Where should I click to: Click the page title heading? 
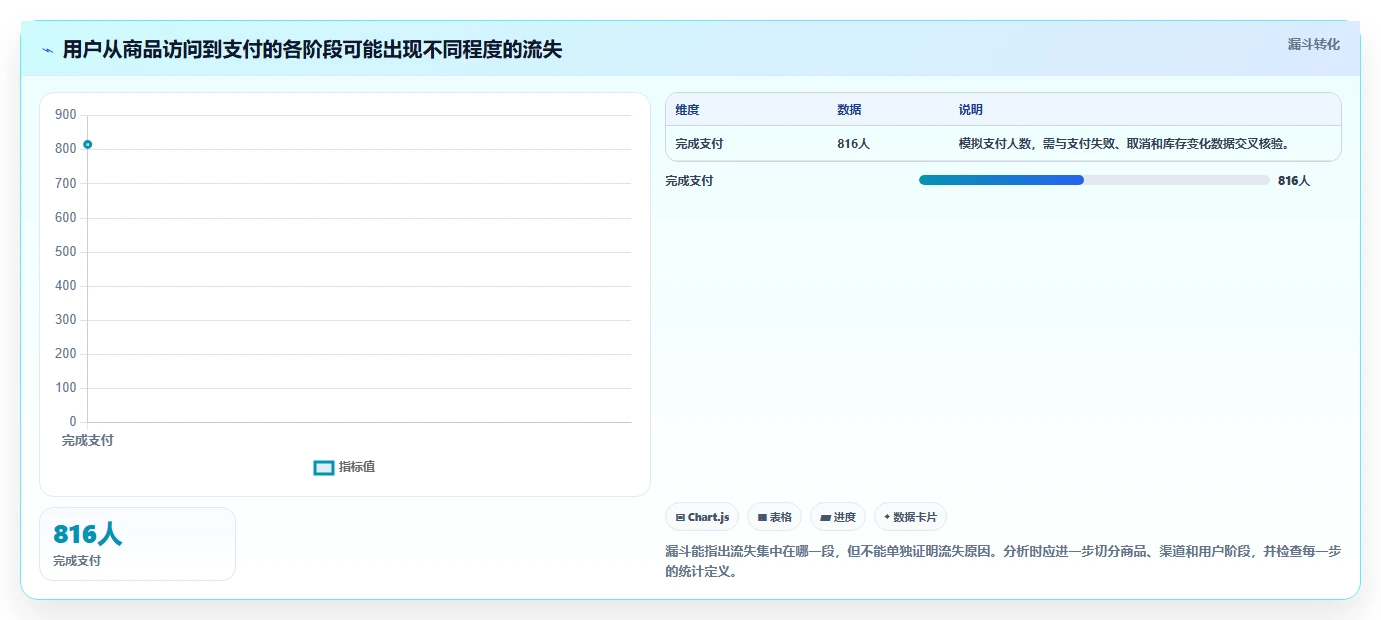click(312, 49)
